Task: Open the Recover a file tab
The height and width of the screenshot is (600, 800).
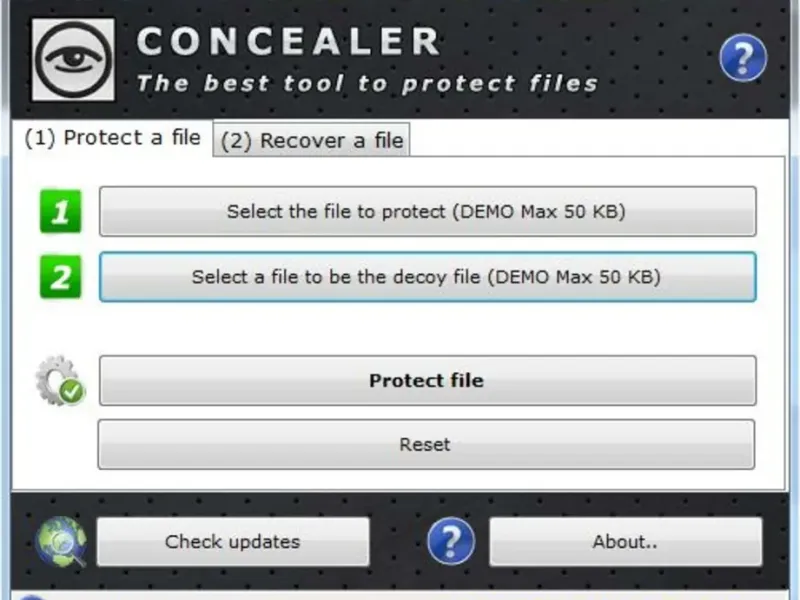Action: point(312,141)
